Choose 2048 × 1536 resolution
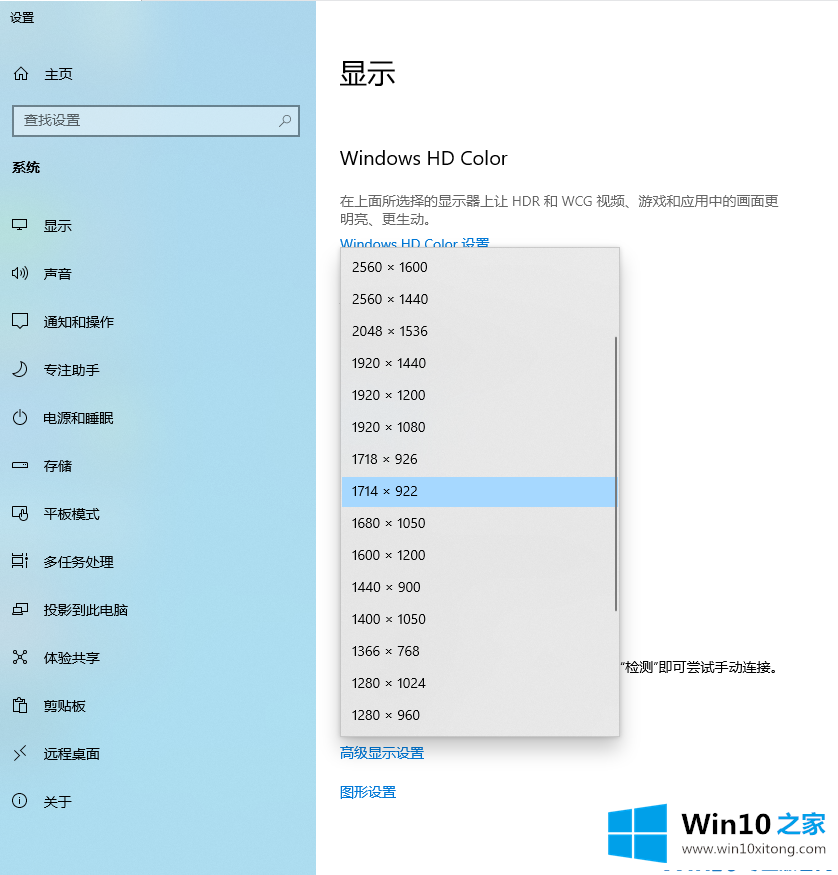Image resolution: width=838 pixels, height=875 pixels. pyautogui.click(x=479, y=331)
